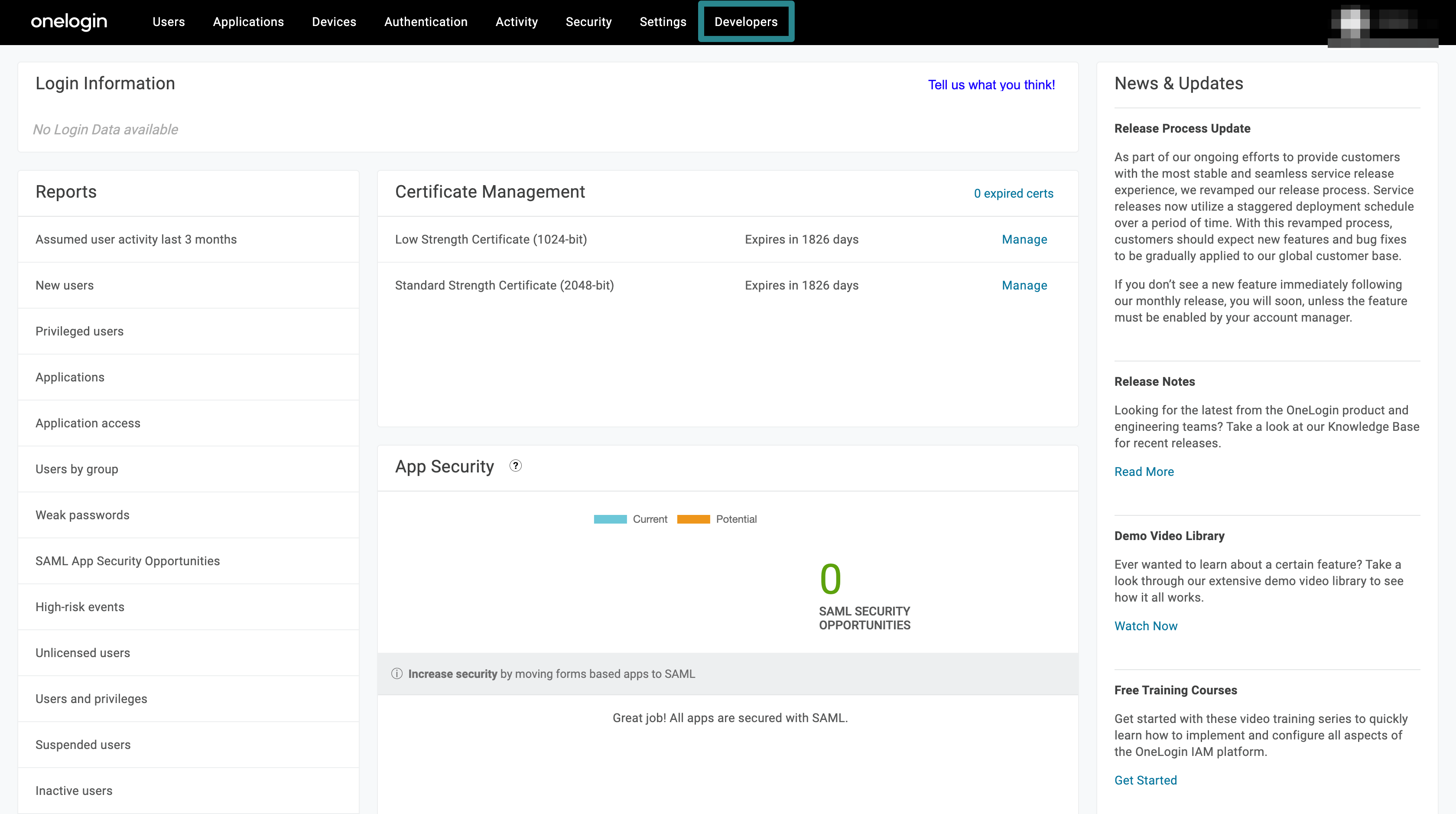This screenshot has width=1456, height=814.
Task: Open the New users report
Action: click(x=188, y=285)
